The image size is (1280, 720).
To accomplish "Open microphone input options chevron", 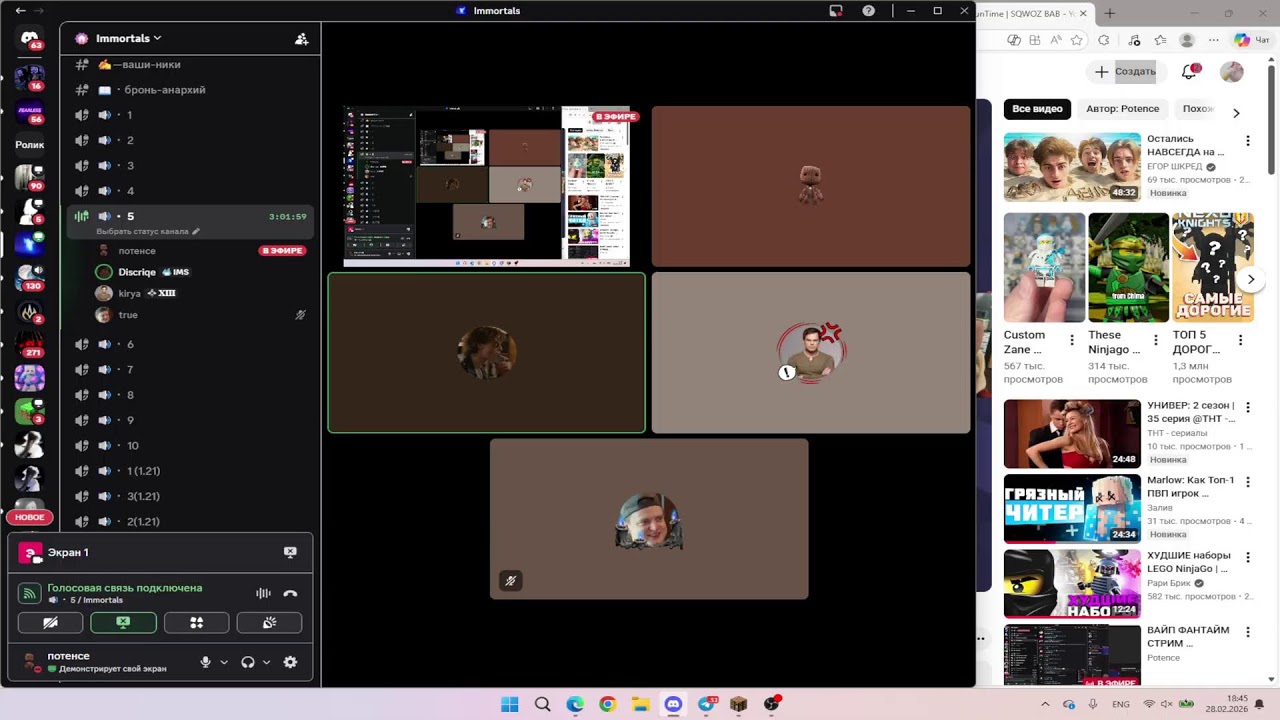I will (224, 662).
